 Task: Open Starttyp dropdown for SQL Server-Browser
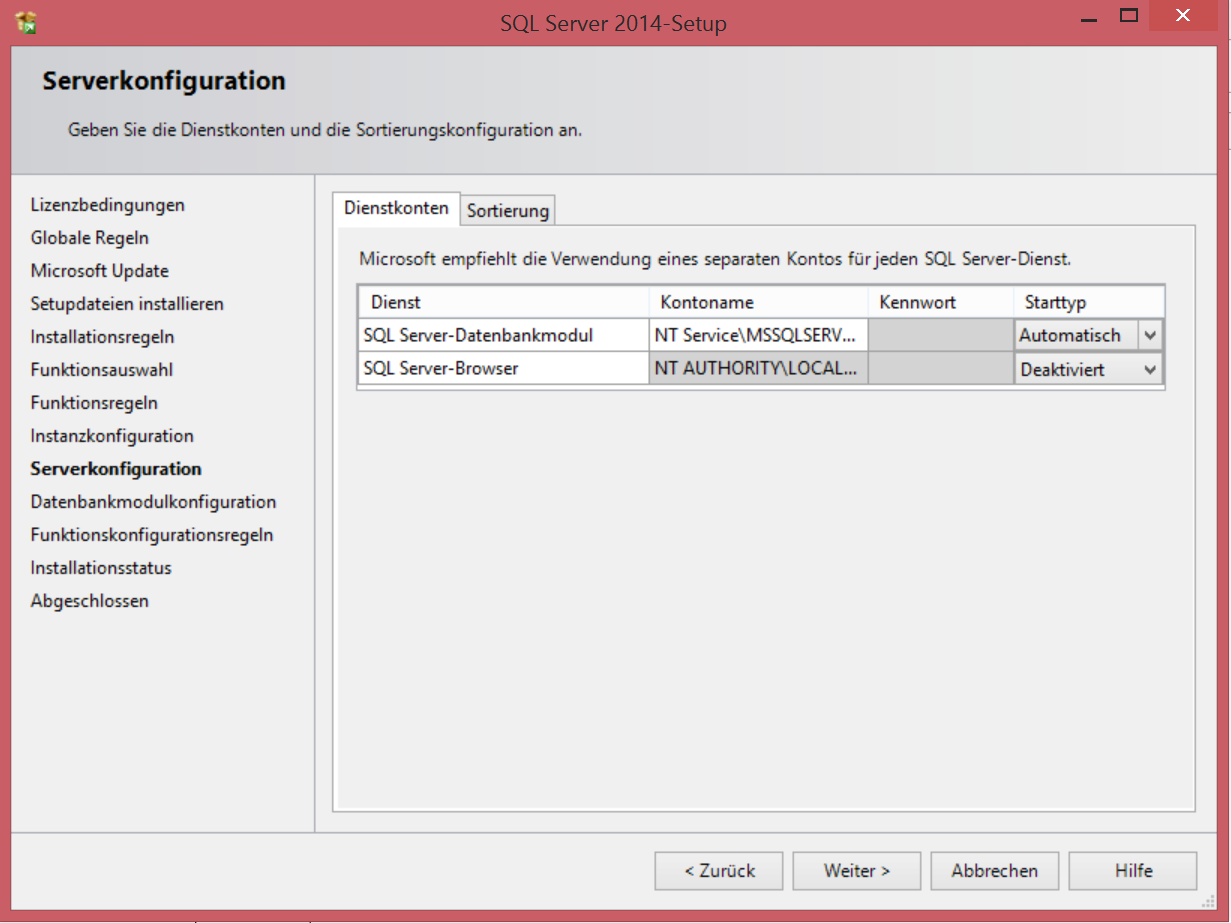point(1150,369)
